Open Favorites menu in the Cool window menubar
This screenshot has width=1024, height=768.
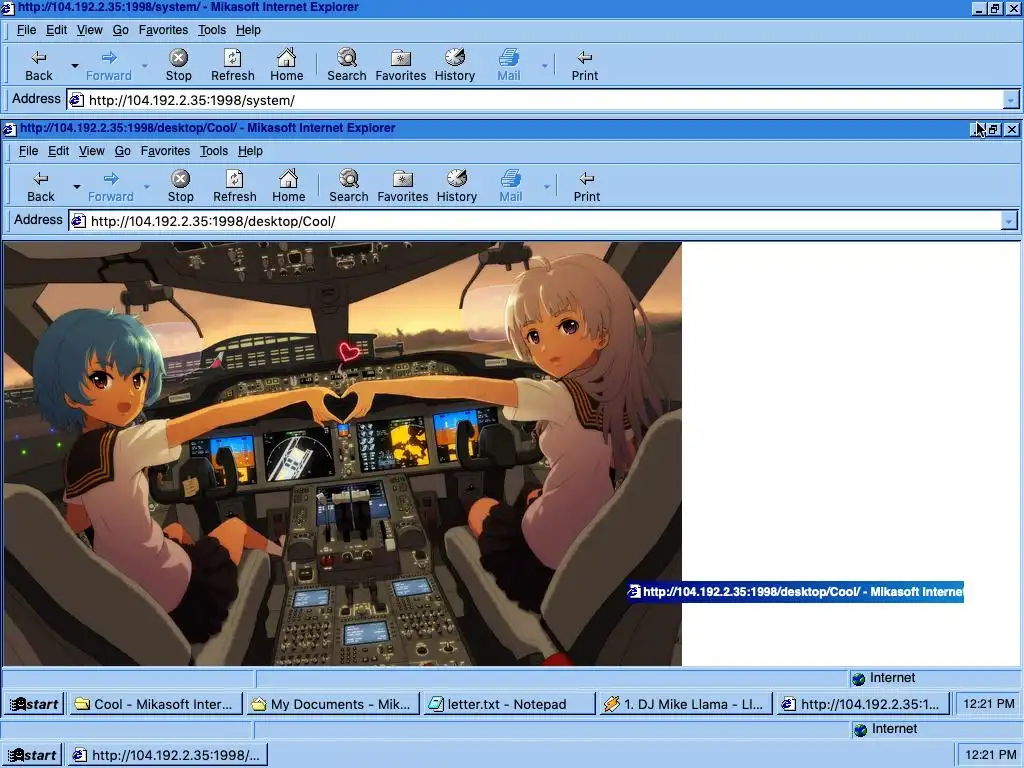pyautogui.click(x=165, y=151)
